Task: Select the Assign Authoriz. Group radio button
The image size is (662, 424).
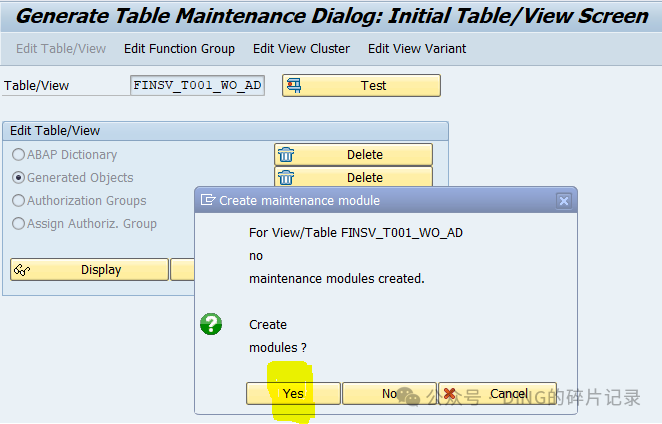Action: 18,223
